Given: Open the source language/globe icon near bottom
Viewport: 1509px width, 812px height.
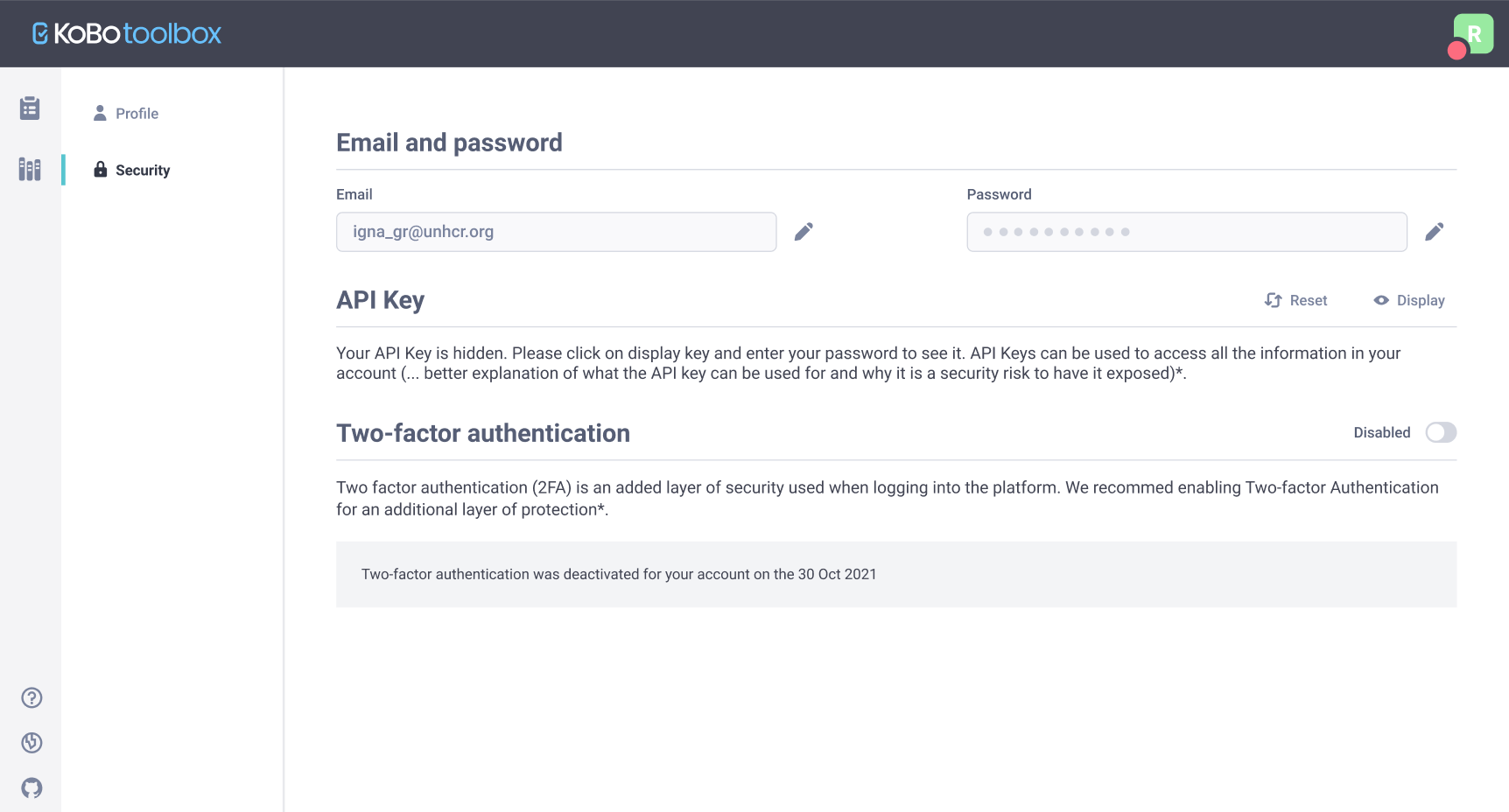Looking at the screenshot, I should click(x=32, y=743).
